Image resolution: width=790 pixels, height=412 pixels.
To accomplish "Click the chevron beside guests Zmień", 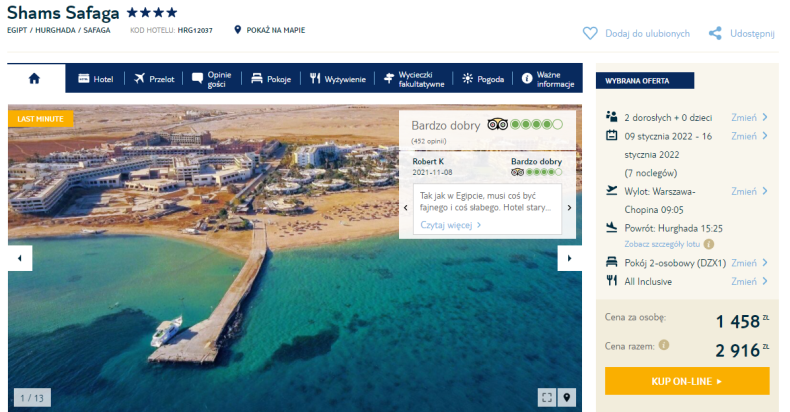I will point(765,117).
